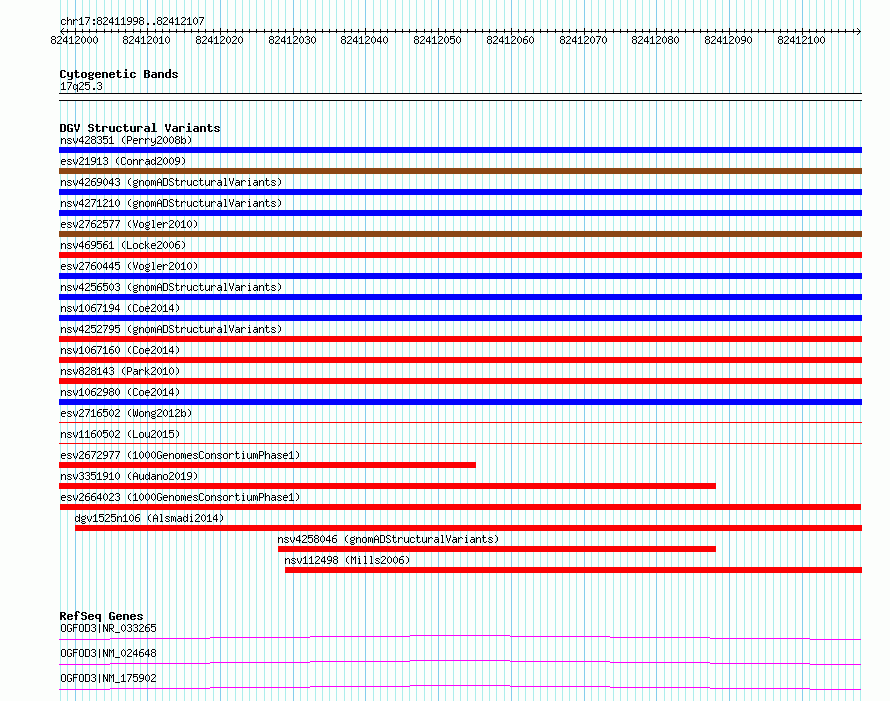Image resolution: width=890 pixels, height=701 pixels.
Task: Click the chr17:82411998..82412107 position label
Action: click(132, 21)
